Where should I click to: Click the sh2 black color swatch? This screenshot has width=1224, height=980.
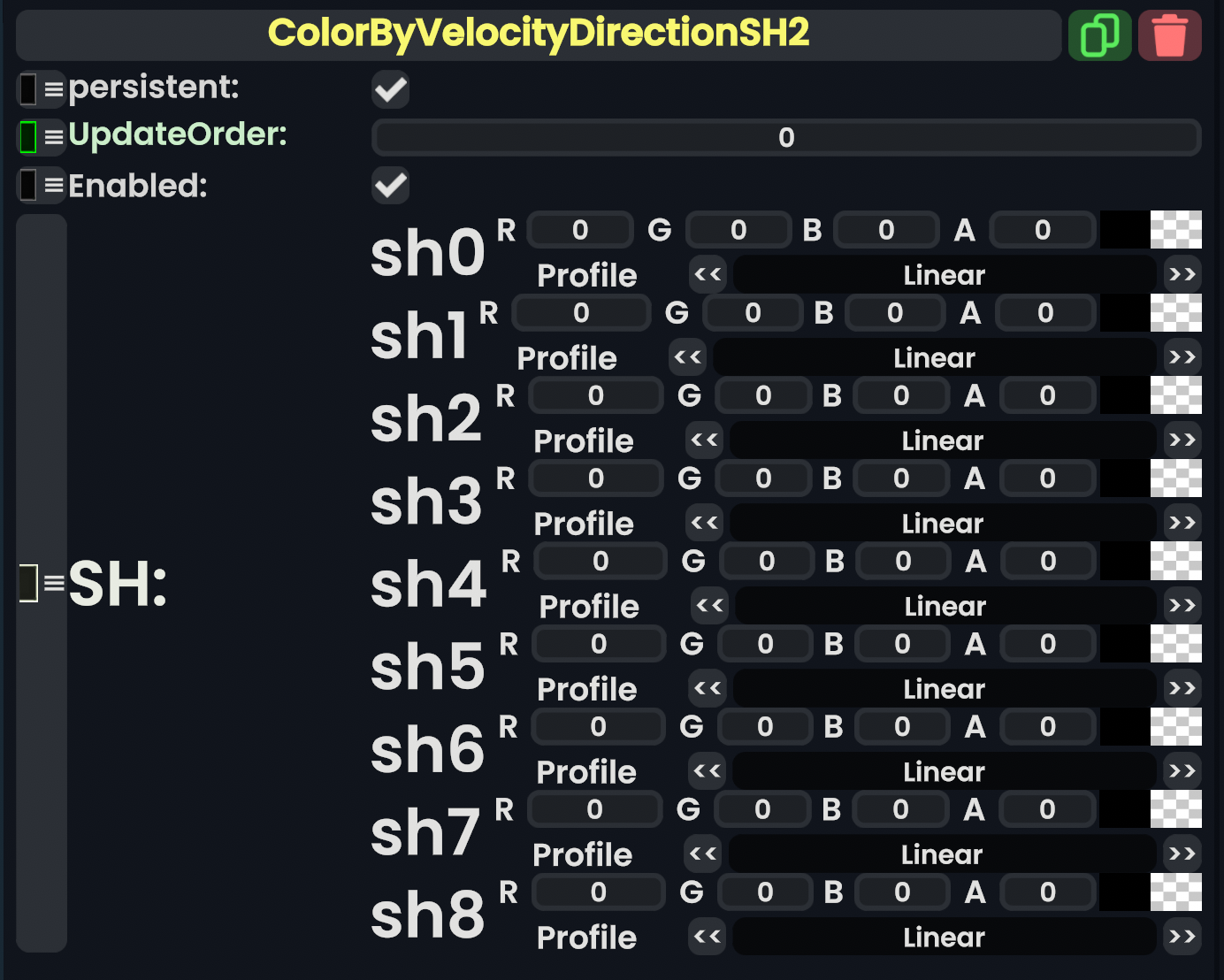(1124, 395)
